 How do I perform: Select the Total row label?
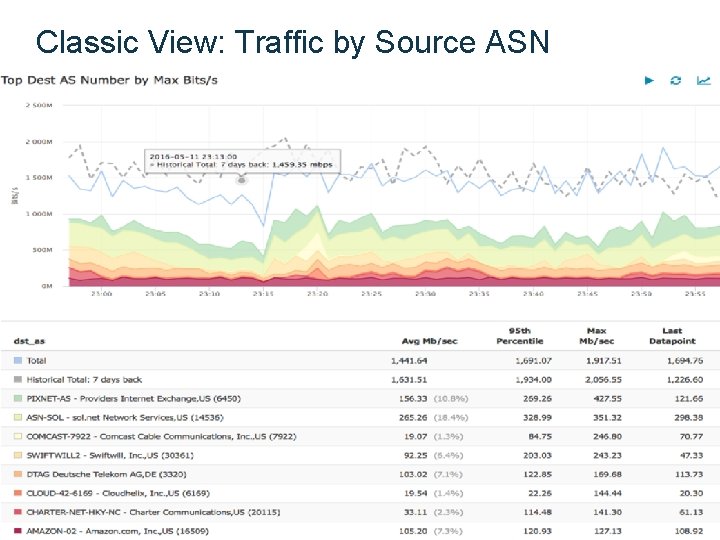36,360
